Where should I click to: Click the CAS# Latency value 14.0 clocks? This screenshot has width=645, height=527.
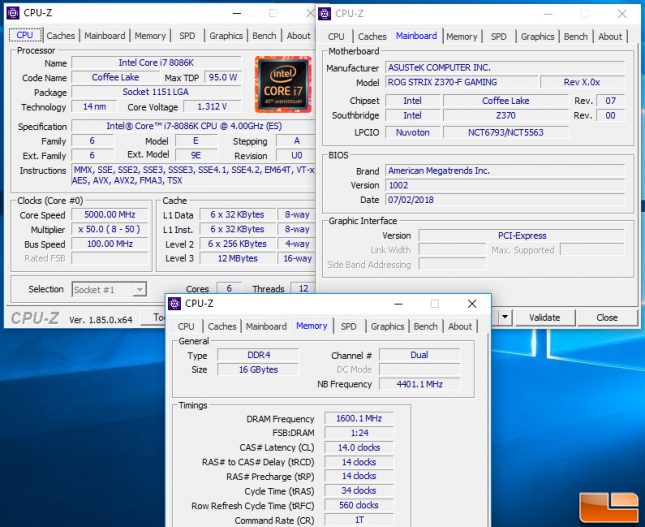pyautogui.click(x=359, y=447)
